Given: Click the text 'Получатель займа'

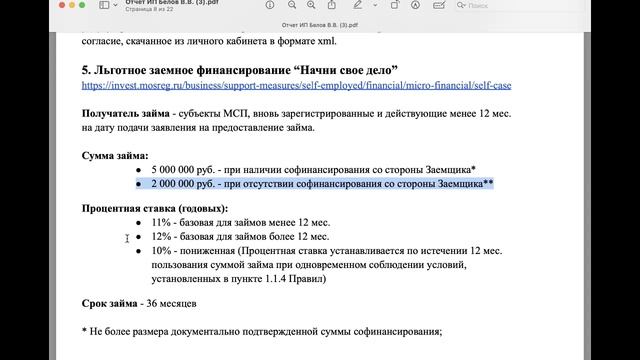Looking at the screenshot, I should [126, 113].
